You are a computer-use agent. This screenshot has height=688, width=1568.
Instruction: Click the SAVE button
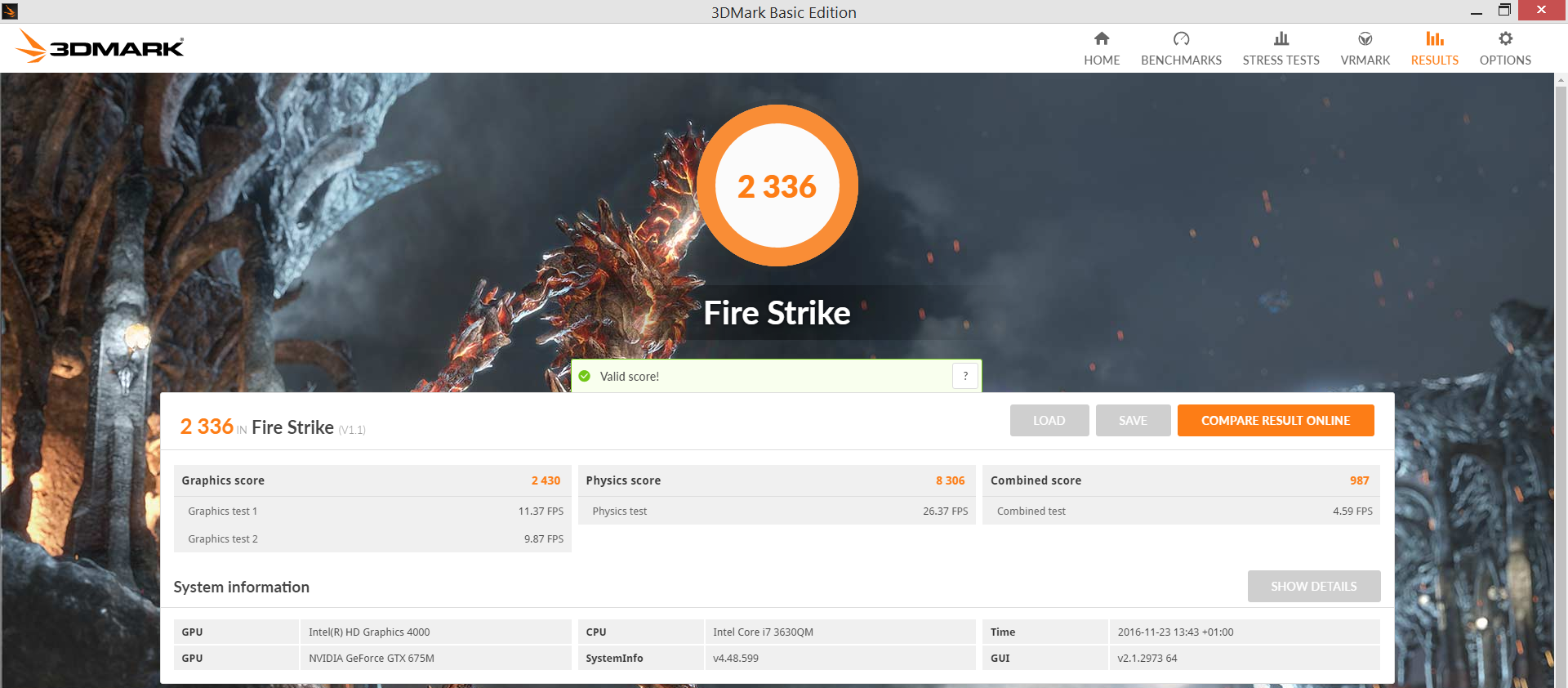1133,420
